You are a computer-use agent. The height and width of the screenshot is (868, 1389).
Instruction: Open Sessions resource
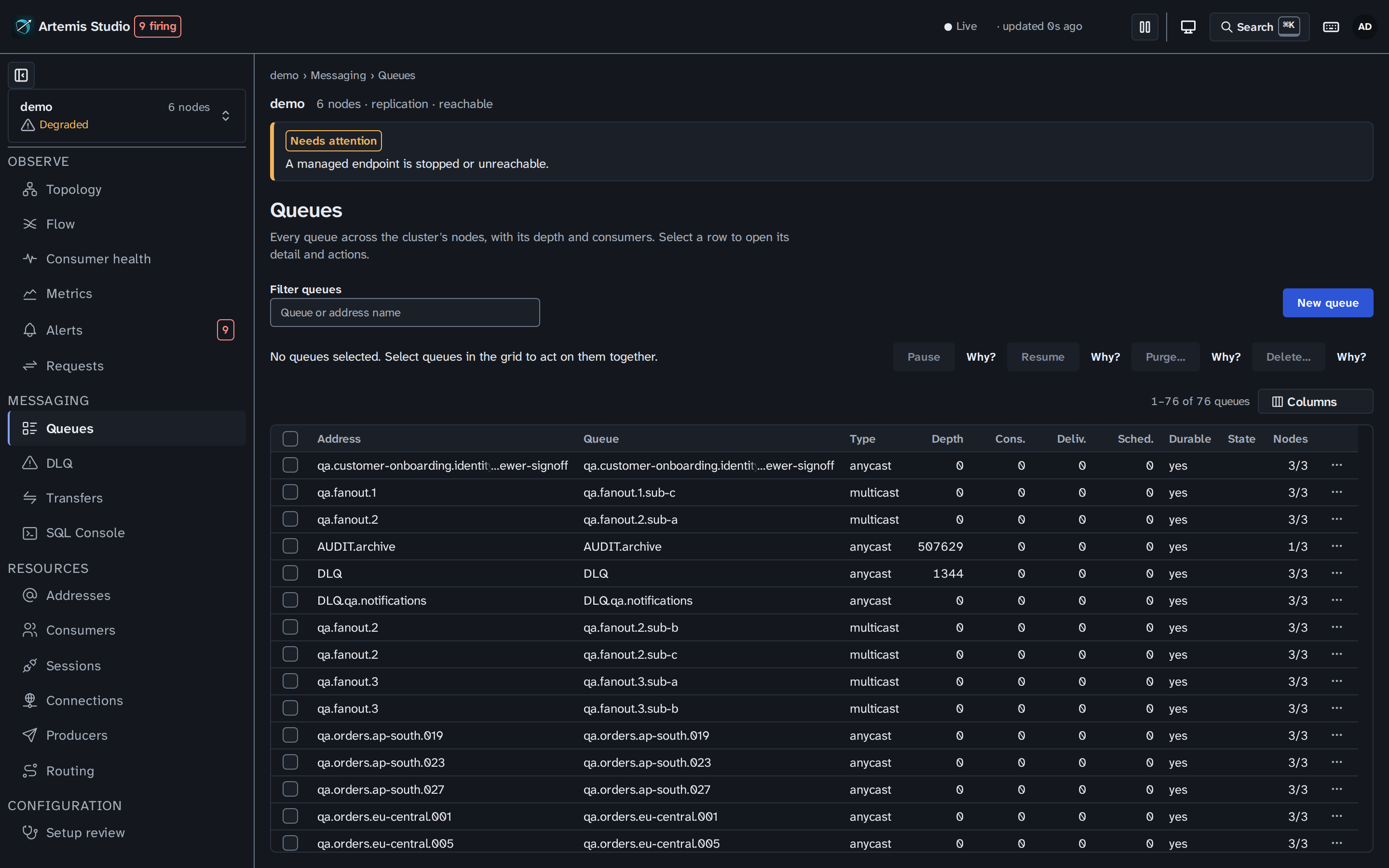(127, 666)
